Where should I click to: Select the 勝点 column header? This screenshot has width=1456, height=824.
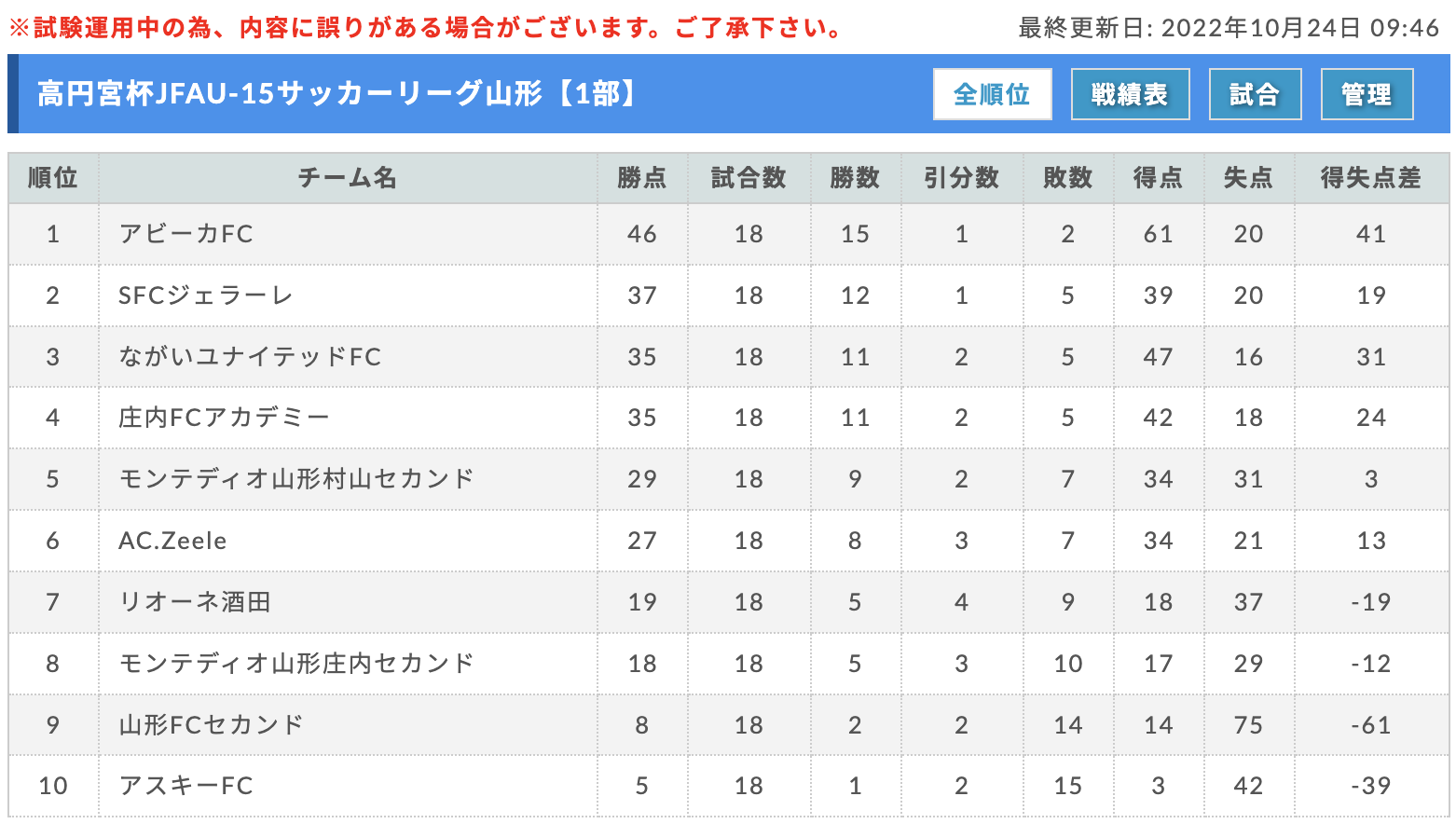click(642, 178)
